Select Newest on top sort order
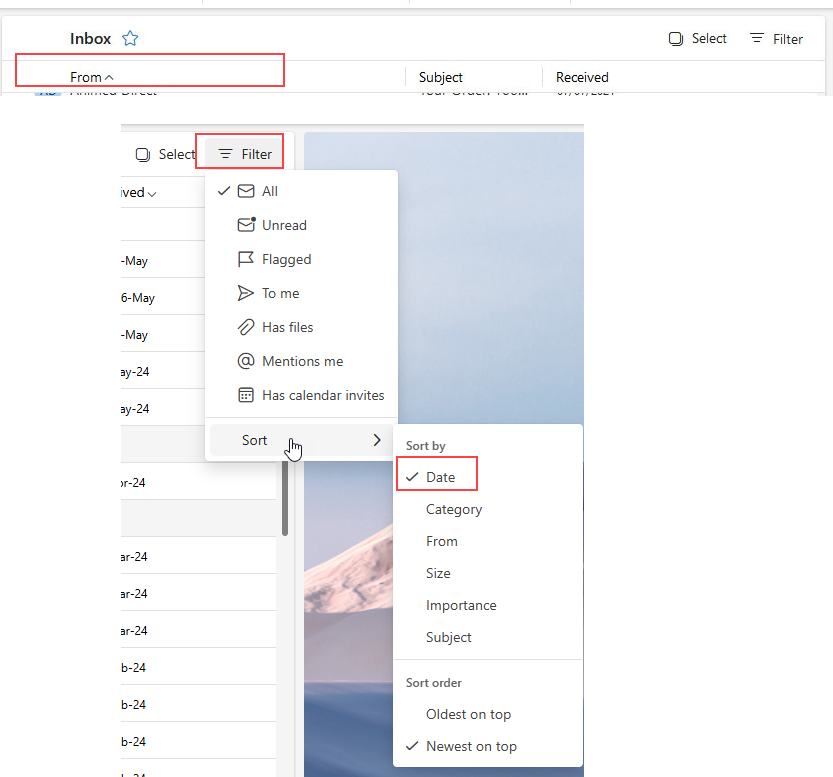This screenshot has width=833, height=777. (488, 746)
